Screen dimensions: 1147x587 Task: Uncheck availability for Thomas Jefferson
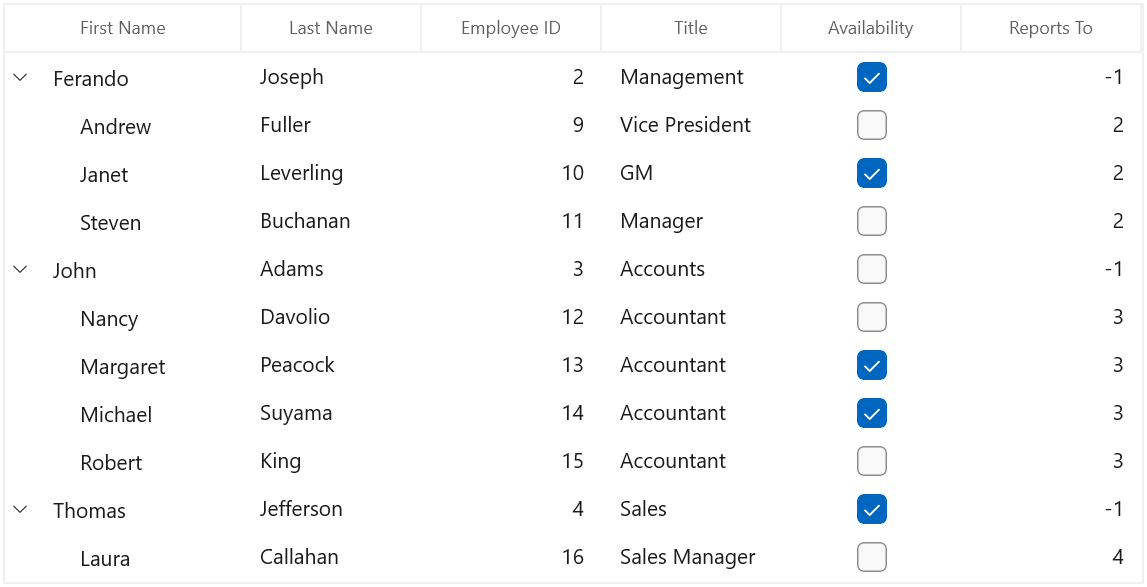[x=871, y=509]
